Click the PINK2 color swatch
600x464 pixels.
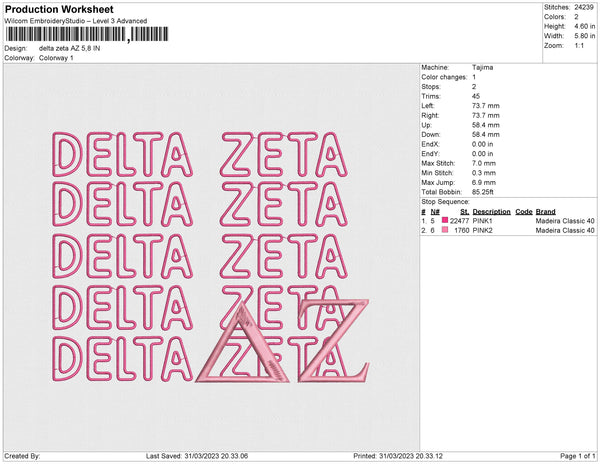tap(445, 230)
